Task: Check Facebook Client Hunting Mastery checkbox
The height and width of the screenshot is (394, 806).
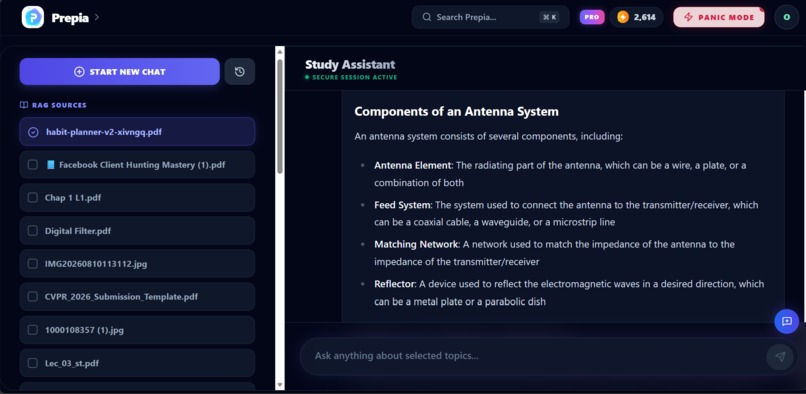Action: pos(33,165)
